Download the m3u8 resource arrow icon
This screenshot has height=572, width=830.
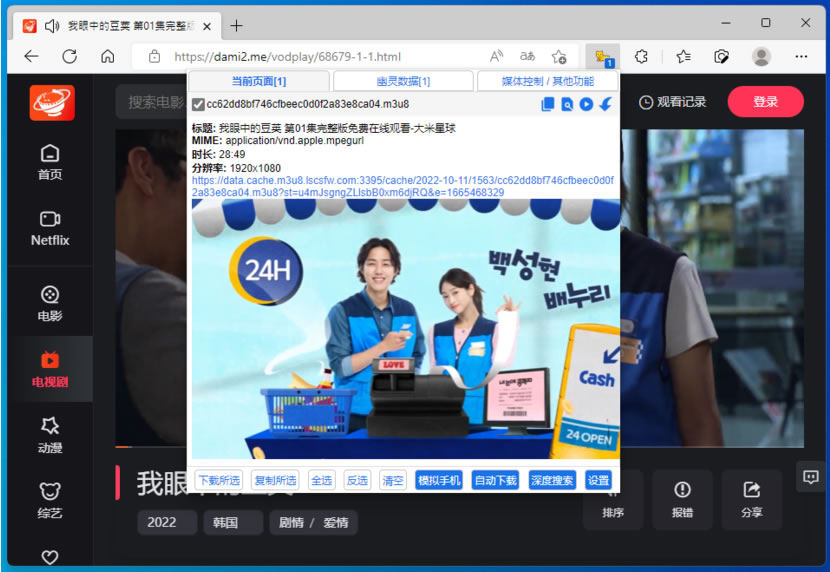(x=606, y=104)
